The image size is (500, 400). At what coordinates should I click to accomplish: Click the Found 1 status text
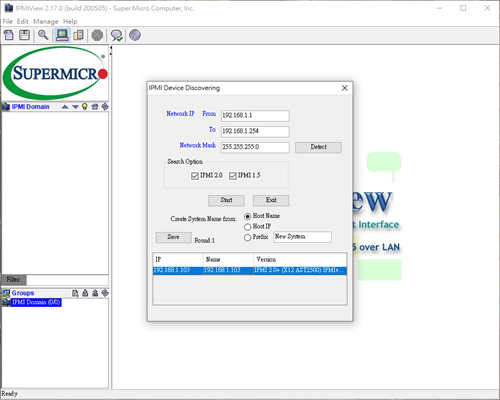tap(205, 240)
